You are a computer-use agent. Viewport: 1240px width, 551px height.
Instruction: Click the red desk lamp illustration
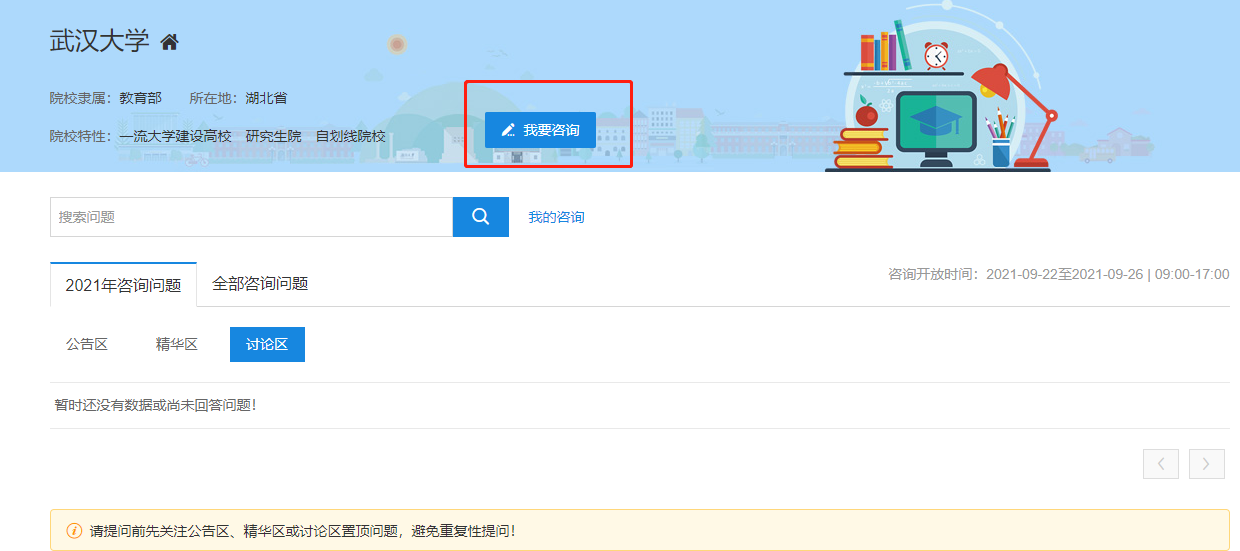(1015, 100)
